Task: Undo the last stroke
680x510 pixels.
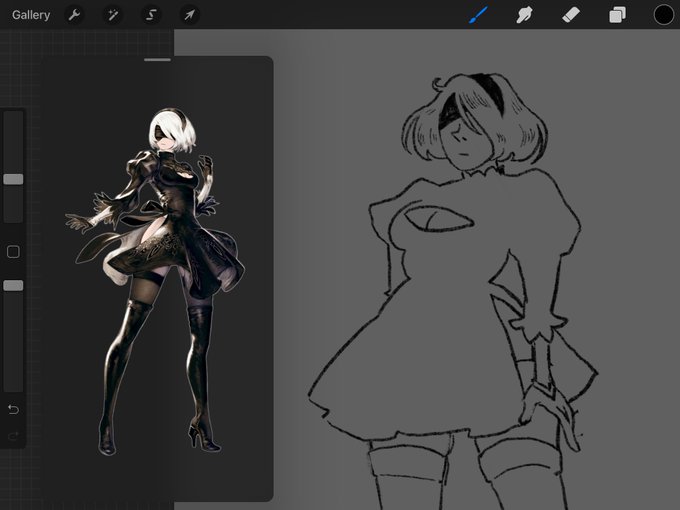Action: point(13,409)
